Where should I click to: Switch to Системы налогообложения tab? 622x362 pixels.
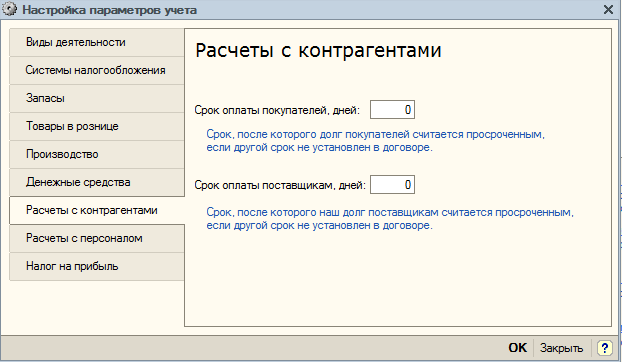tap(97, 70)
